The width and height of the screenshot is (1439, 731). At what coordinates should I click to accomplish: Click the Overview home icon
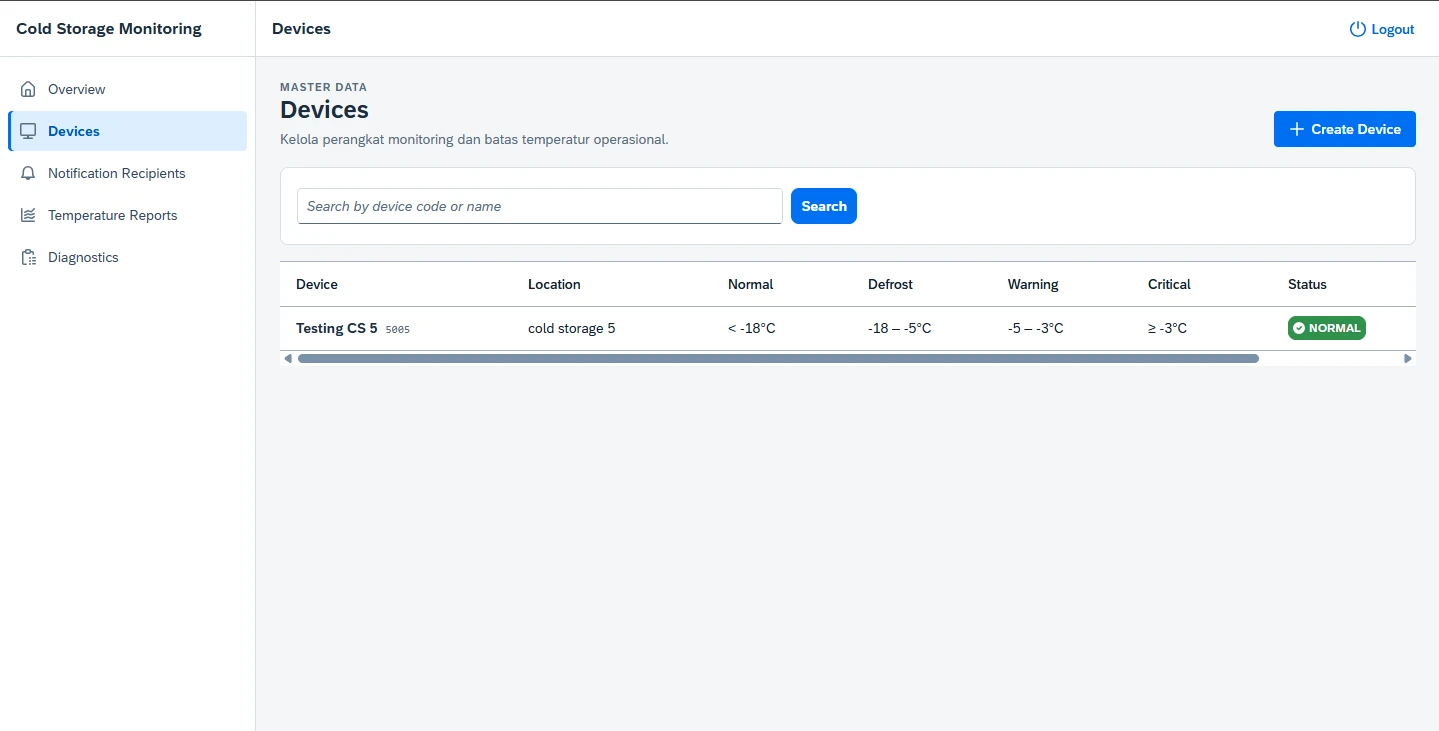(x=28, y=89)
